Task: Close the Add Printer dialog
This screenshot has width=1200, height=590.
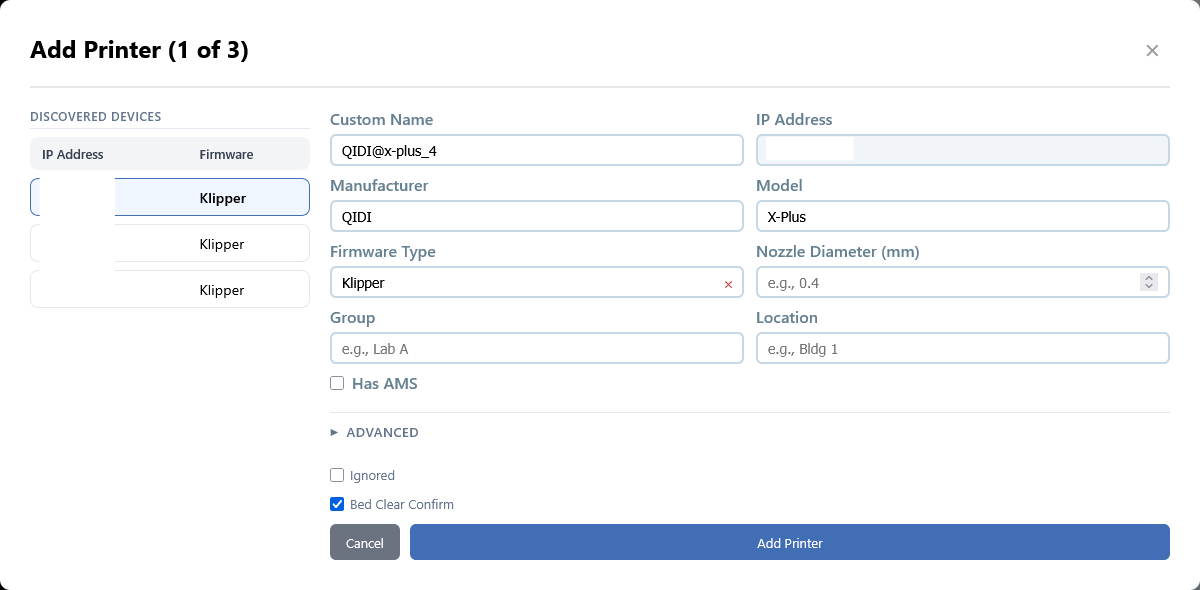Action: (1152, 51)
